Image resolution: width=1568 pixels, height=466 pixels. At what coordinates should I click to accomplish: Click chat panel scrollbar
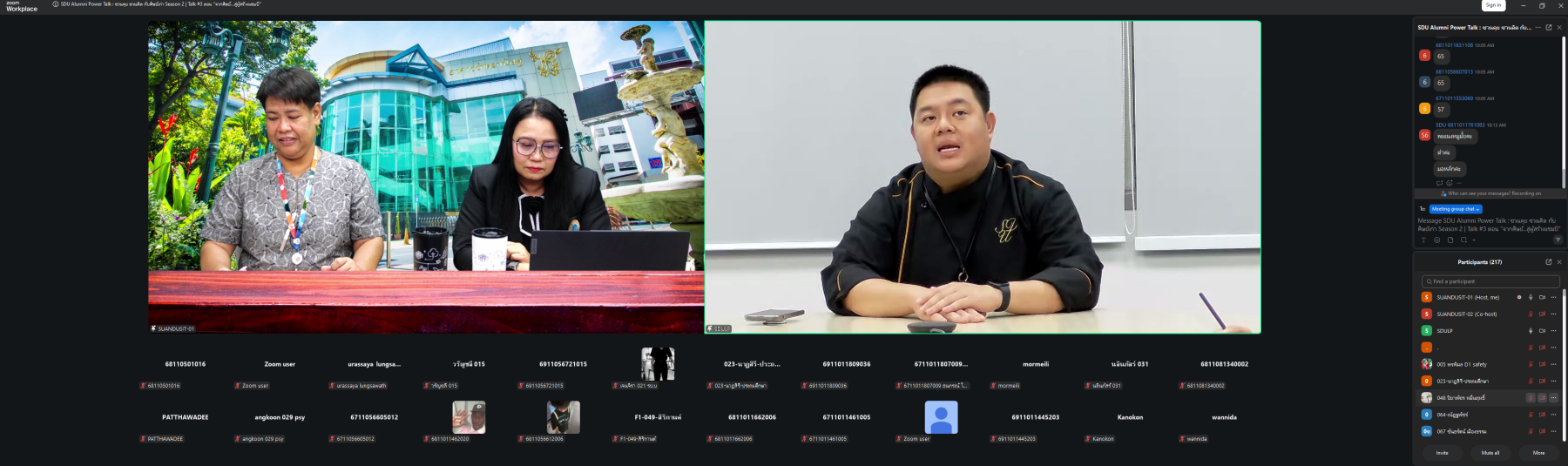coord(1565,111)
